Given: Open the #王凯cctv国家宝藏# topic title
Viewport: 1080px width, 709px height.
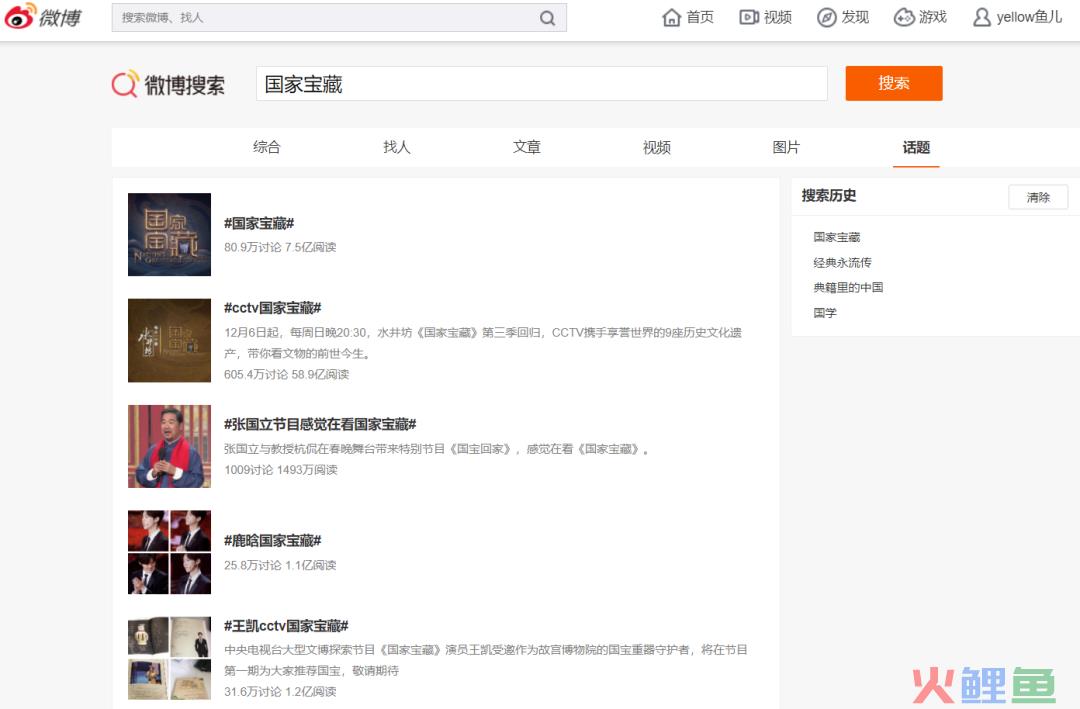Looking at the screenshot, I should click(286, 626).
